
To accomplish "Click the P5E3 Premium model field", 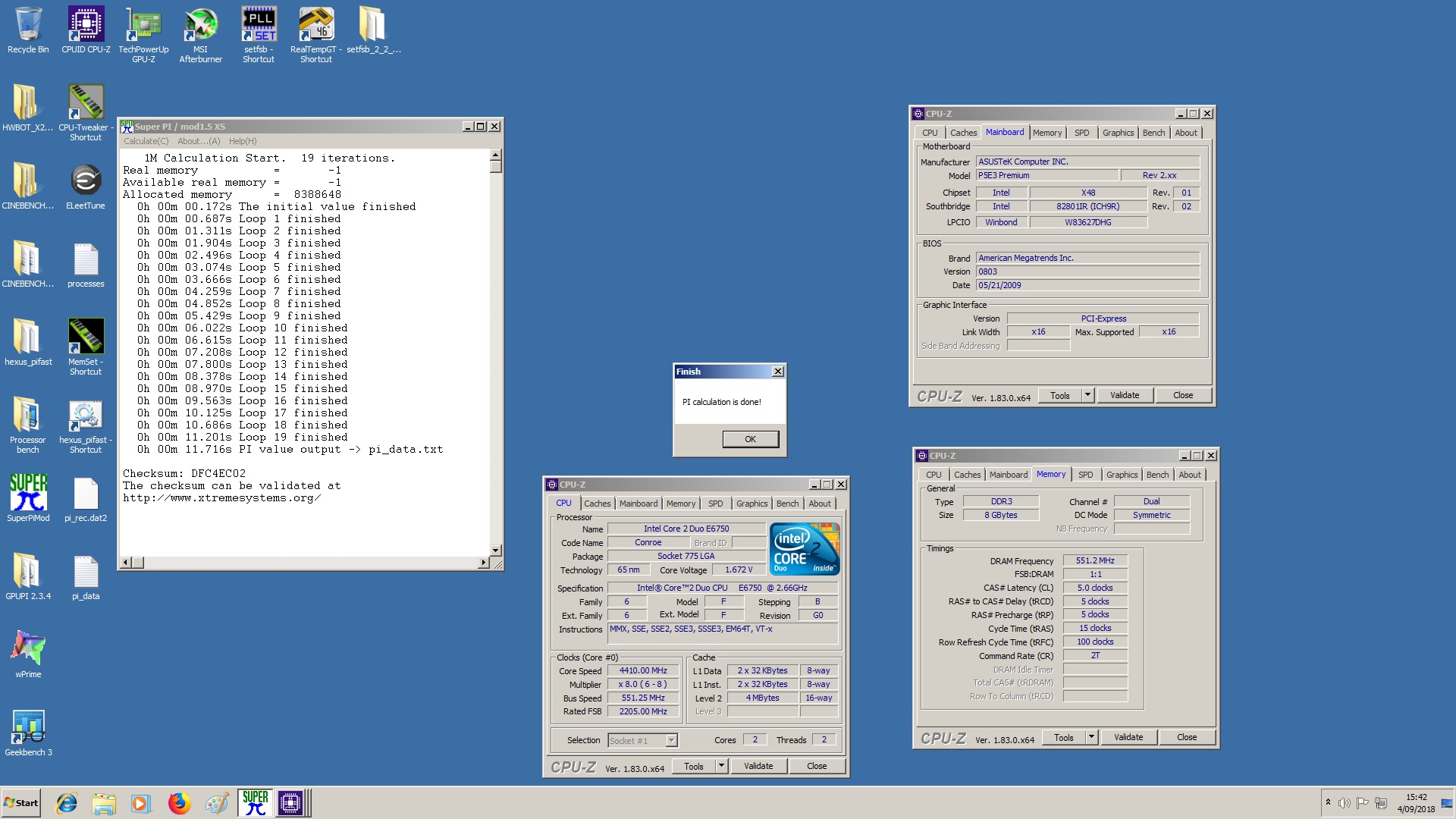I will coord(1046,175).
